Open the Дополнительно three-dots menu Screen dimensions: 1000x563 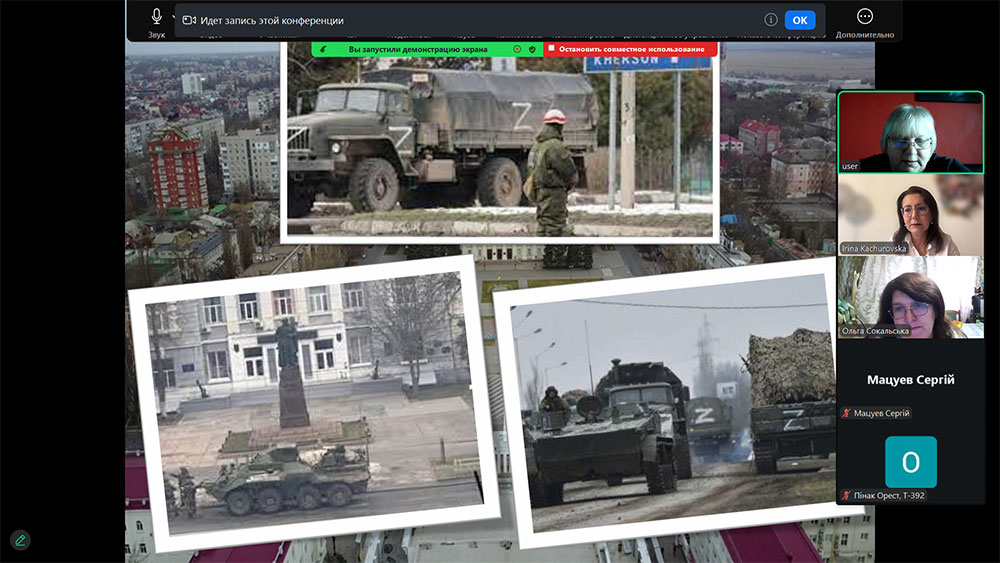[865, 17]
